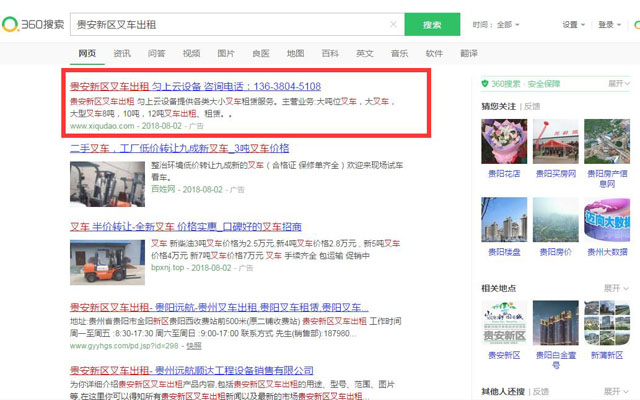The width and height of the screenshot is (640, 400).
Task: Open the 贵州大数据 thumbnail
Action: tap(607, 220)
